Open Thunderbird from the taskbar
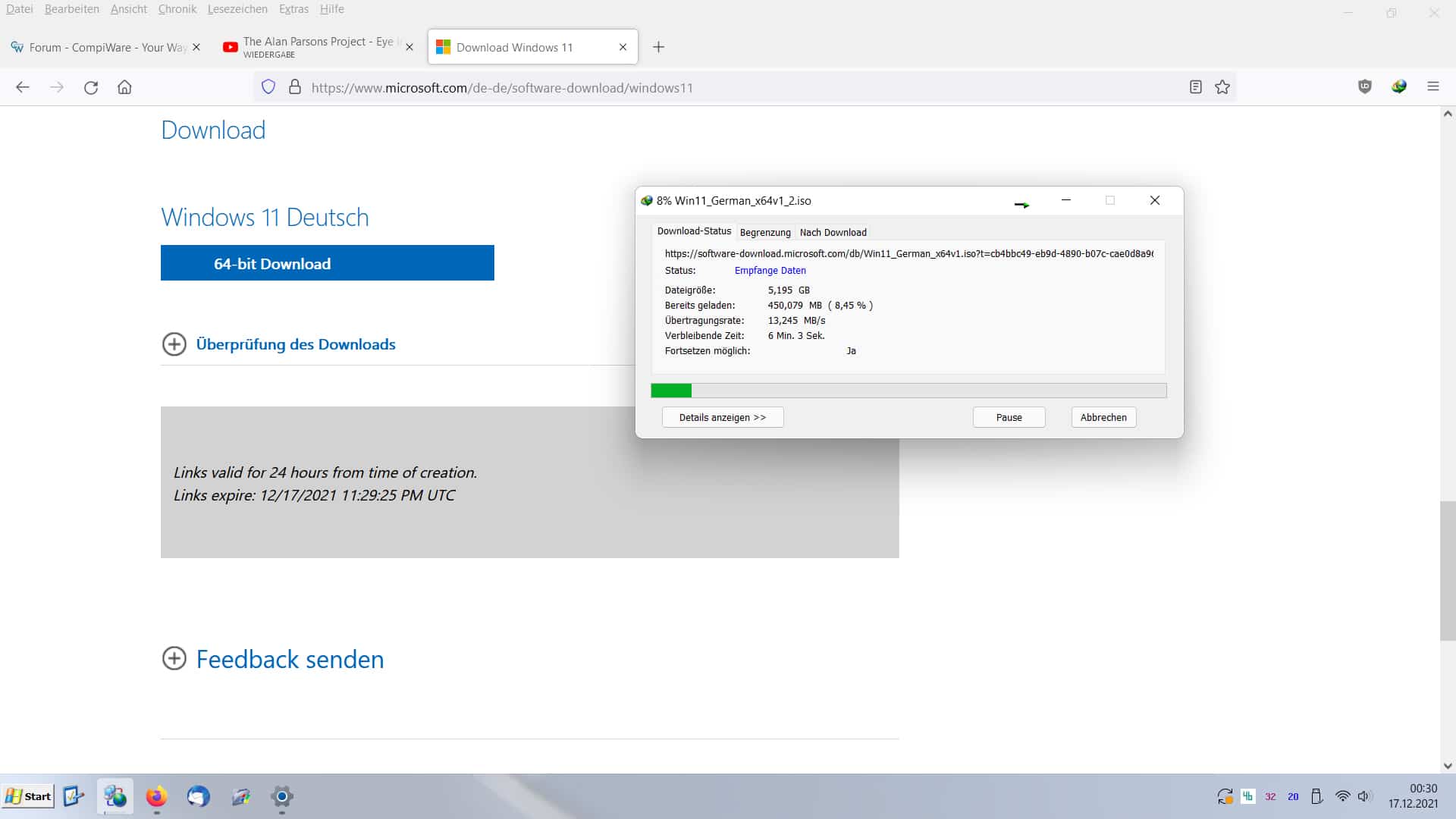This screenshot has width=1456, height=819. [198, 796]
